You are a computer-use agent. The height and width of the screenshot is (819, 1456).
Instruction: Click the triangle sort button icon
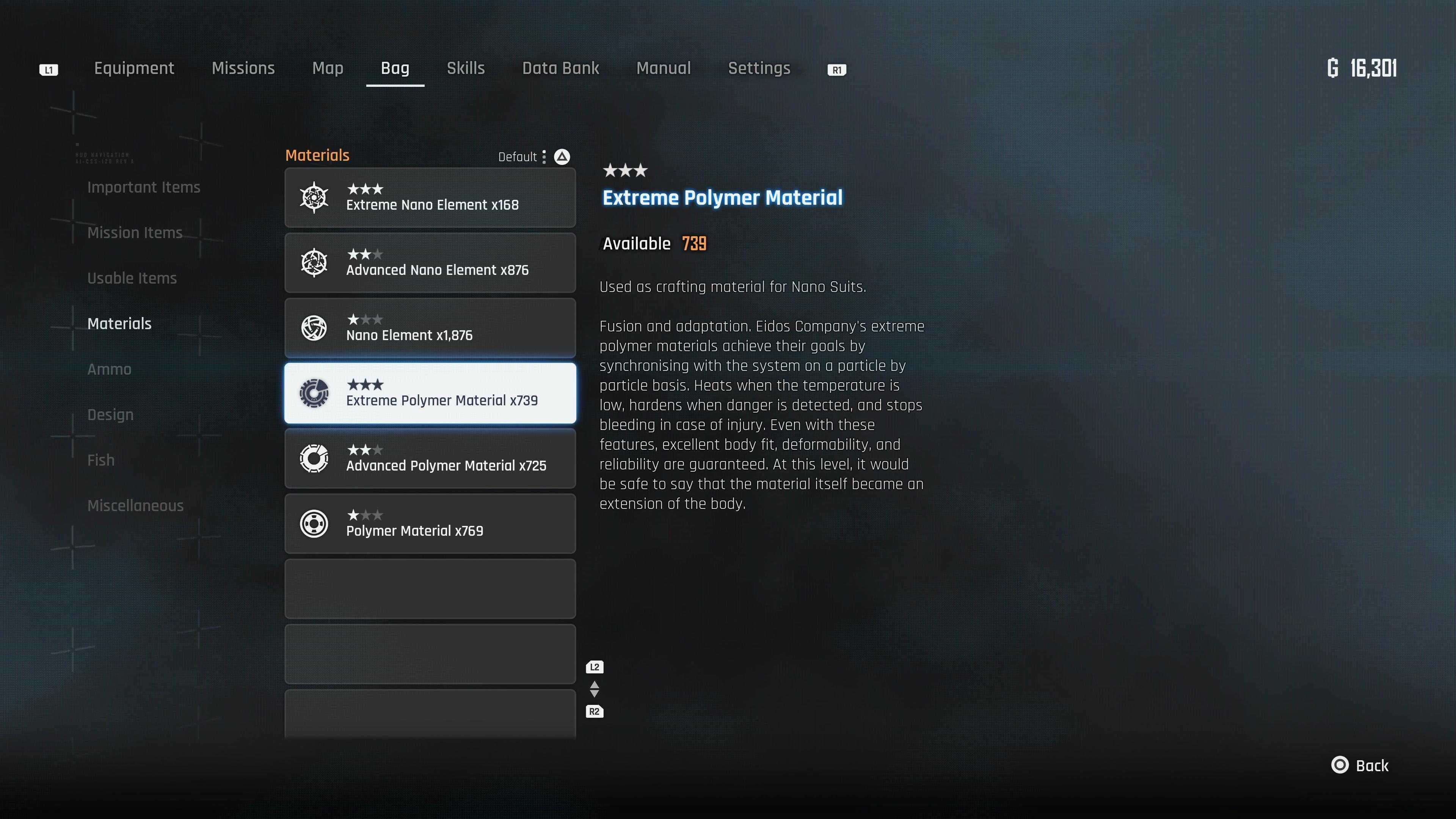(562, 157)
